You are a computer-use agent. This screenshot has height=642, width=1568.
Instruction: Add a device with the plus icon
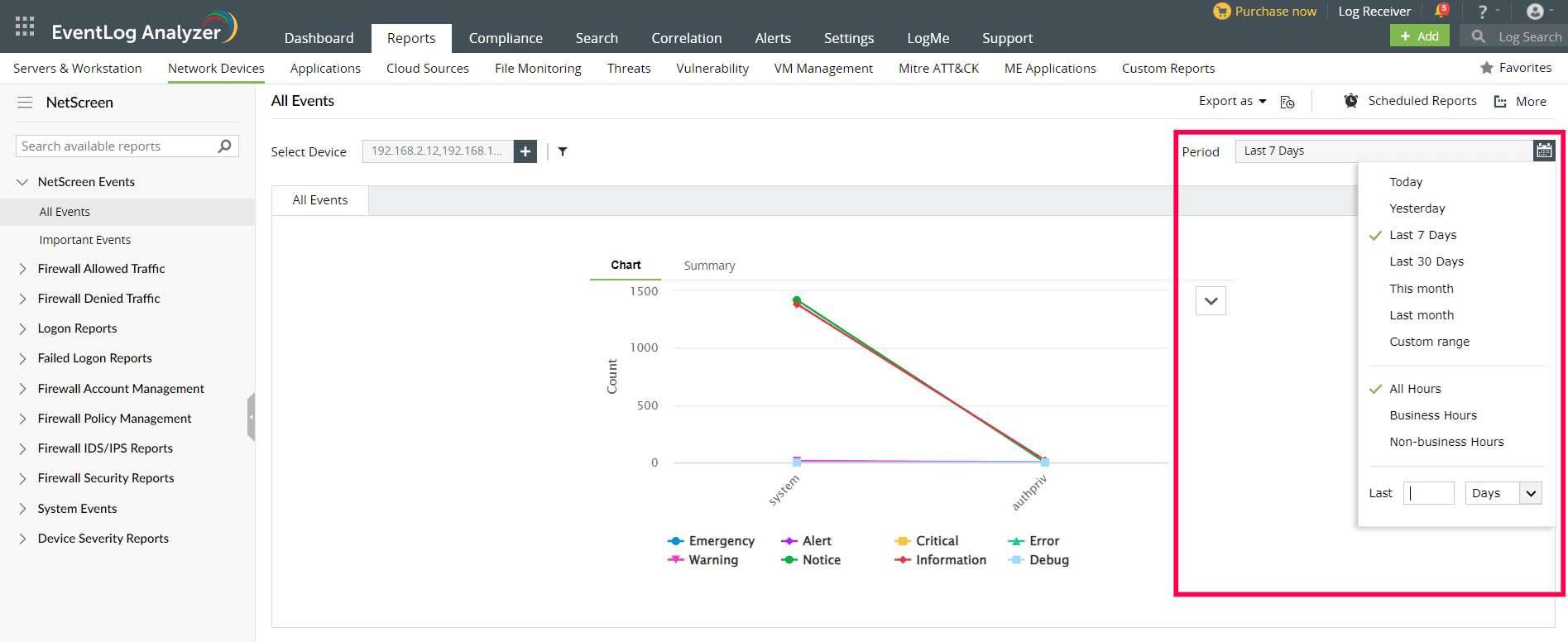525,151
